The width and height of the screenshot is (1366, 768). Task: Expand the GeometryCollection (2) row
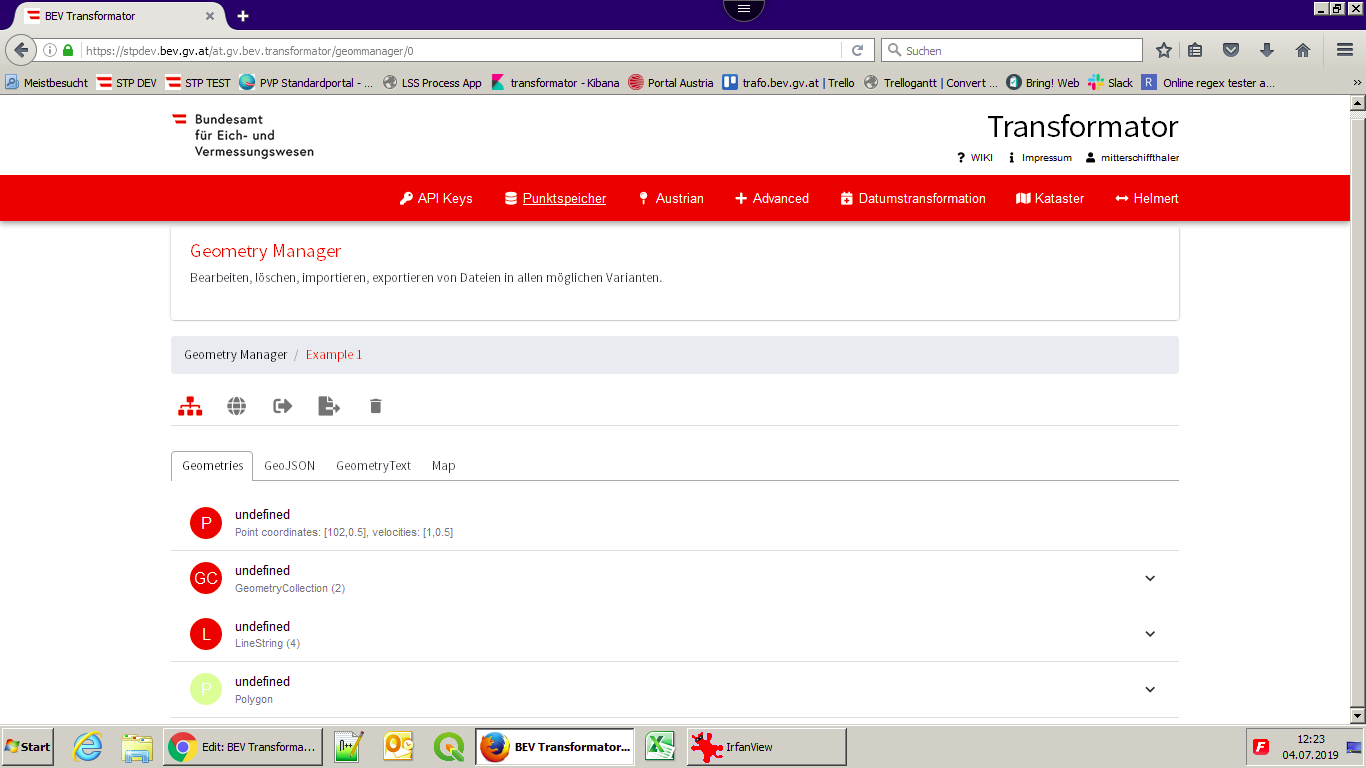pos(1150,578)
